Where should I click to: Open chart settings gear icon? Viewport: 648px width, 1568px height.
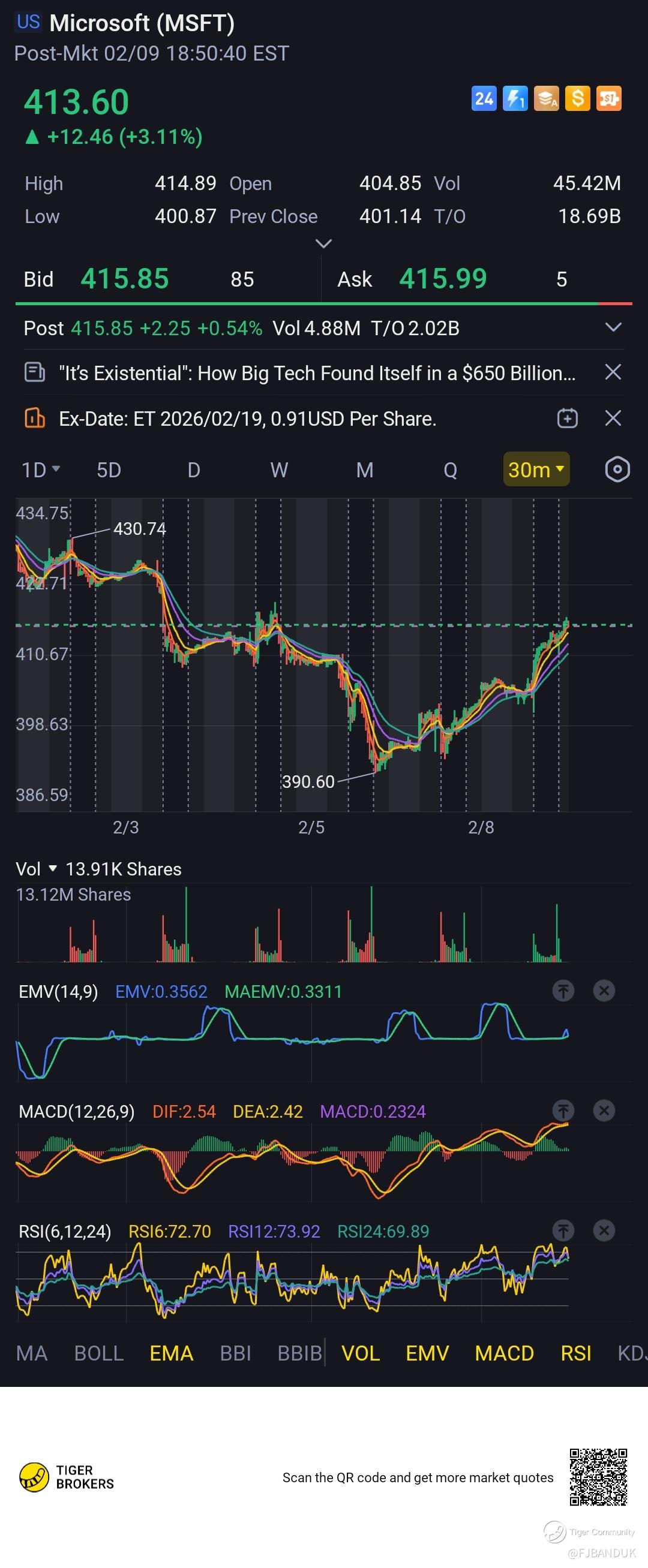[617, 470]
